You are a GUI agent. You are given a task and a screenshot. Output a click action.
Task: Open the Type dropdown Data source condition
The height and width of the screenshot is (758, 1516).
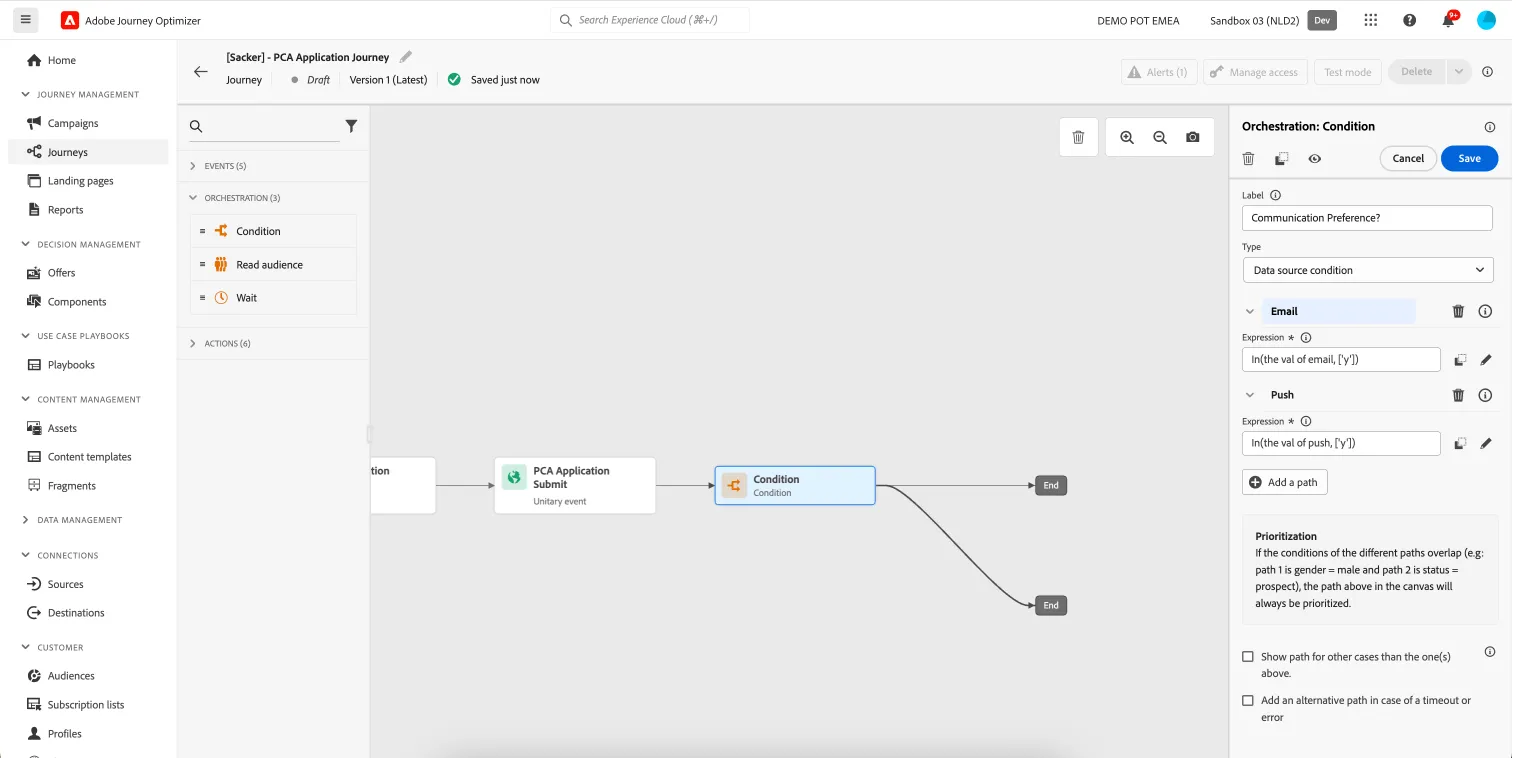(x=1367, y=270)
